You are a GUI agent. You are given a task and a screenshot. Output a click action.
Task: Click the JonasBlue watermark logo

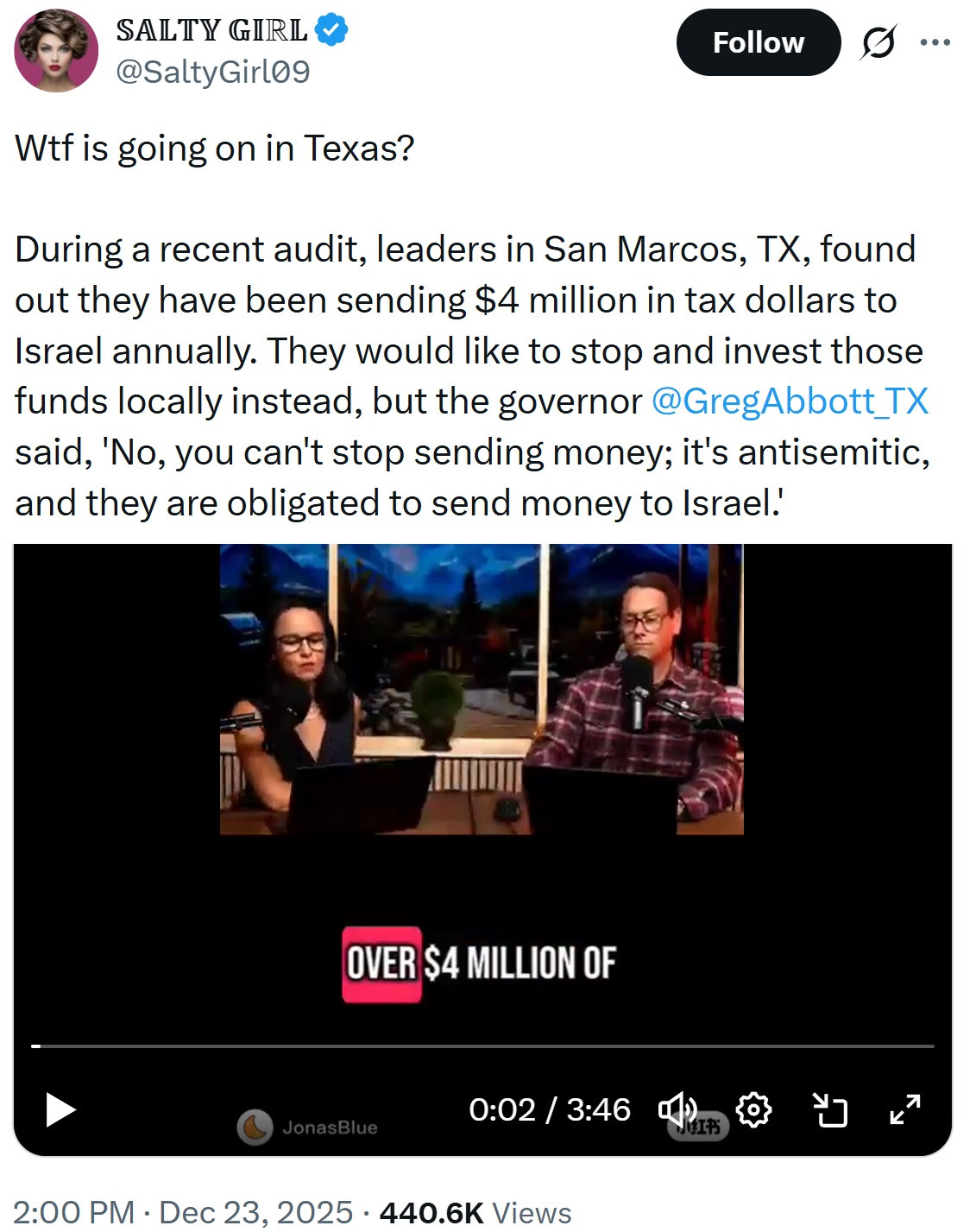[307, 1127]
